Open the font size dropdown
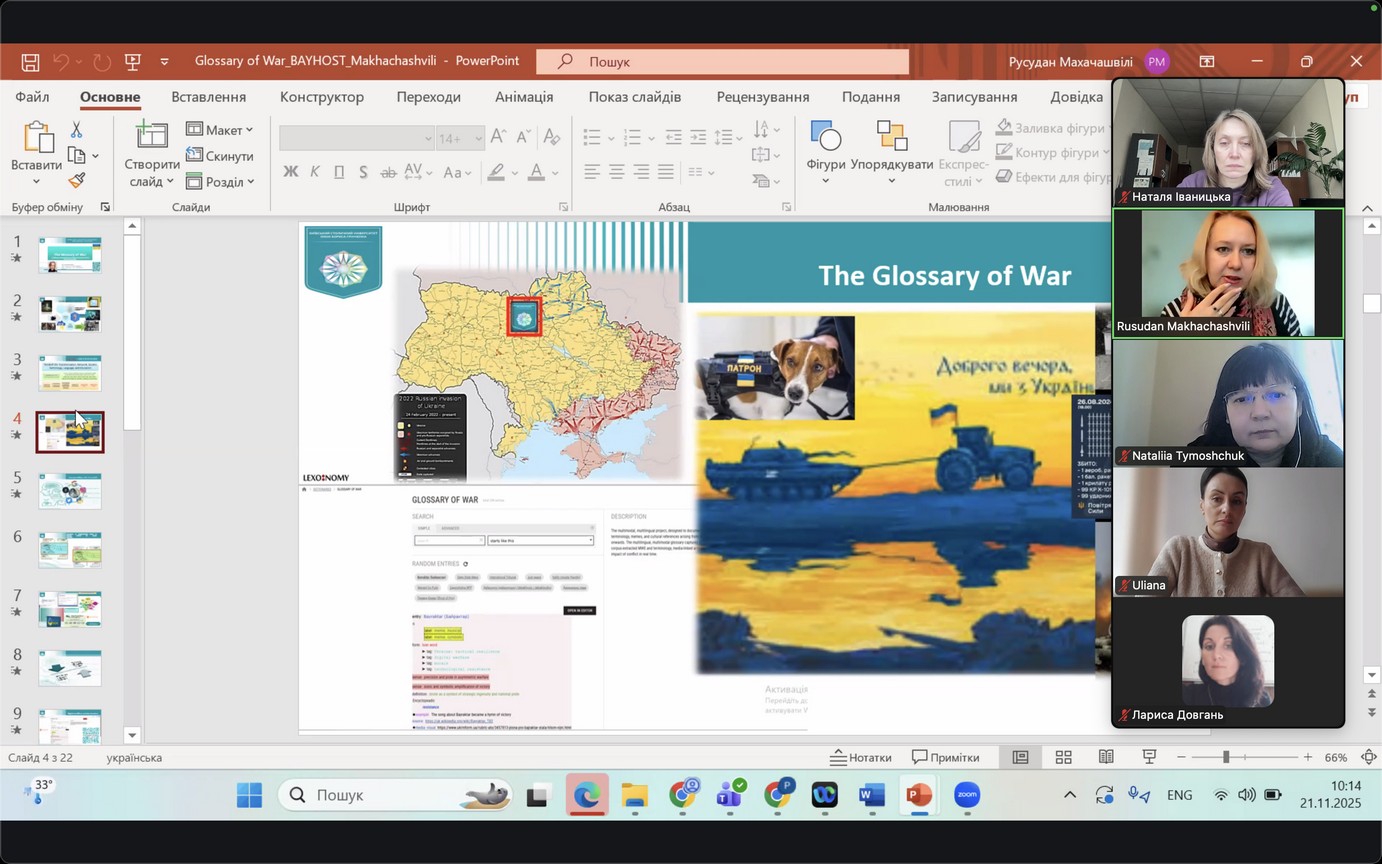Image resolution: width=1382 pixels, height=864 pixels. [x=477, y=139]
